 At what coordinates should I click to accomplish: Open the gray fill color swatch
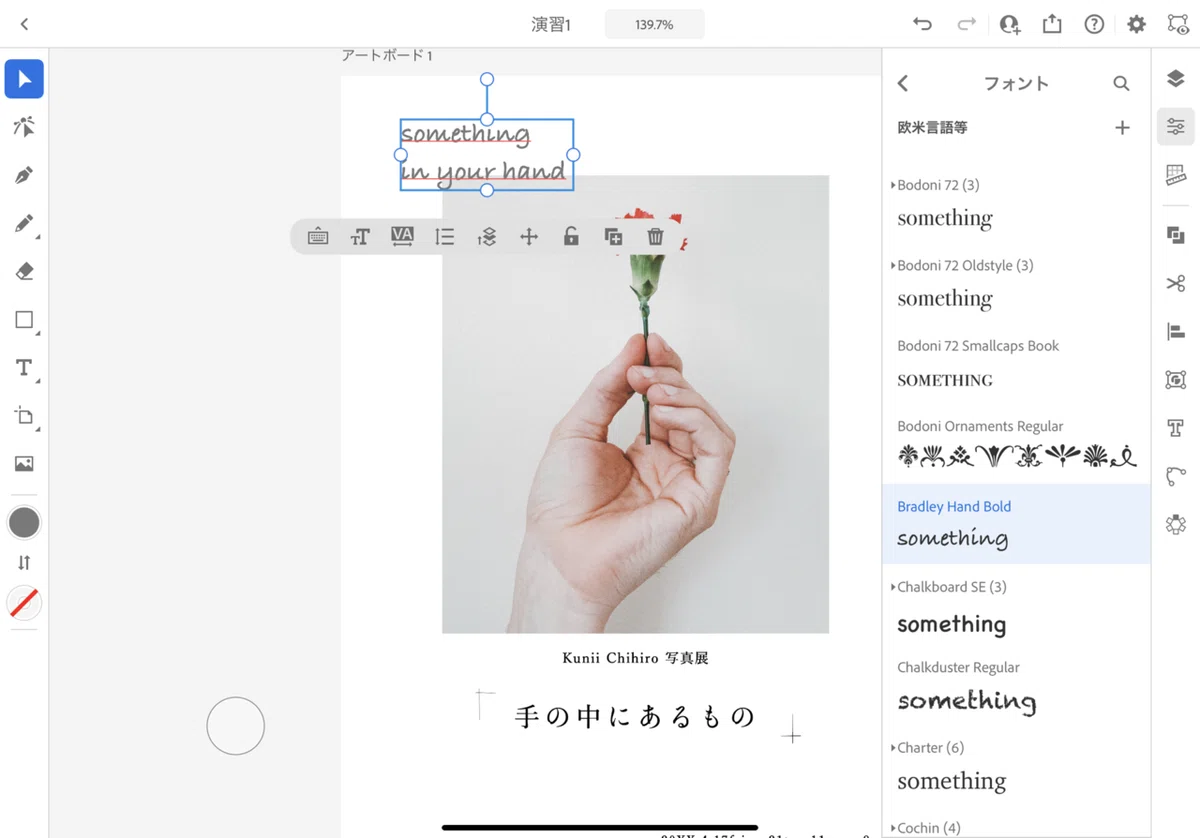click(x=24, y=522)
